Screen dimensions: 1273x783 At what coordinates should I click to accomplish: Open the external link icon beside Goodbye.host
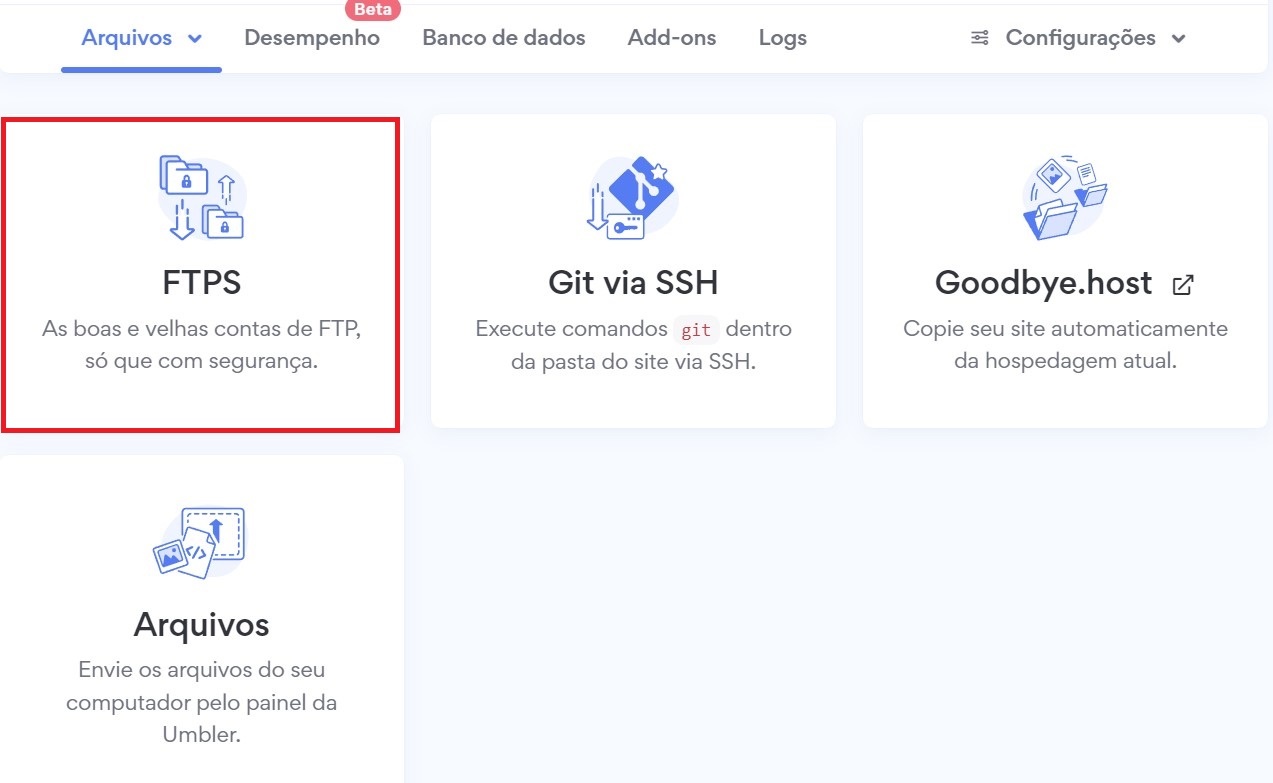[1183, 285]
